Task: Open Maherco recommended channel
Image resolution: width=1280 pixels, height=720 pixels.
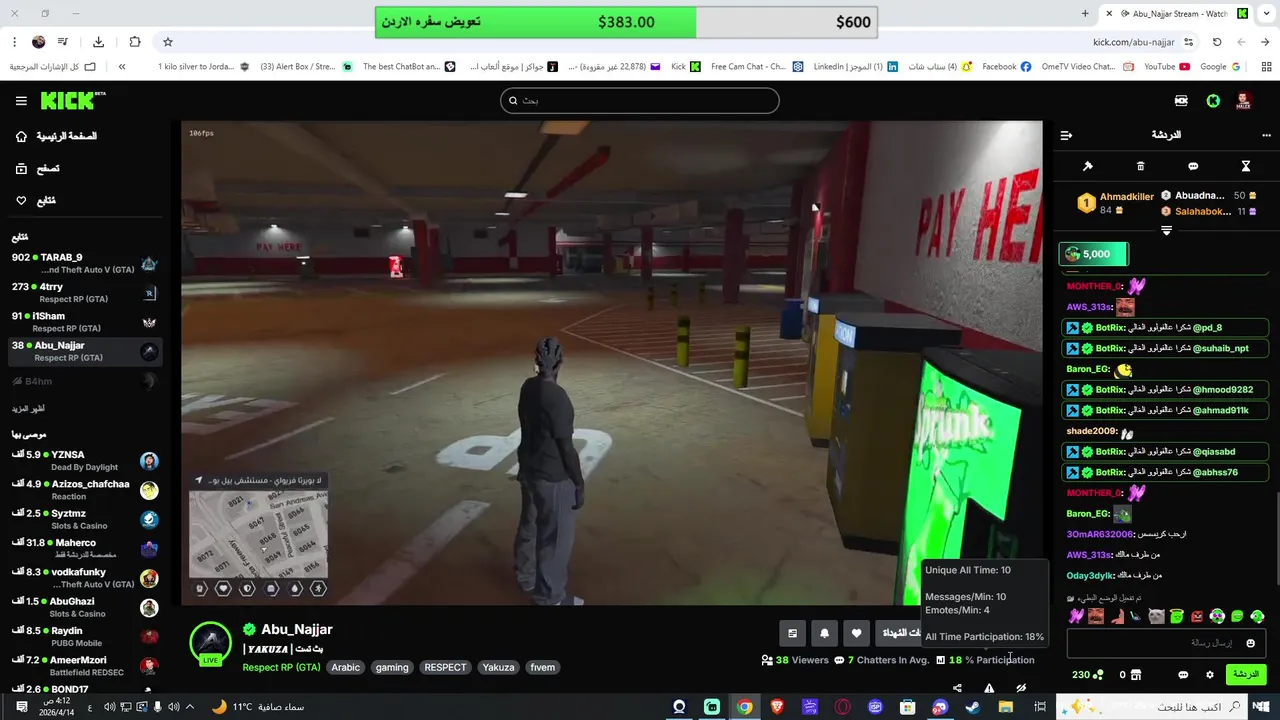Action: pos(84,548)
